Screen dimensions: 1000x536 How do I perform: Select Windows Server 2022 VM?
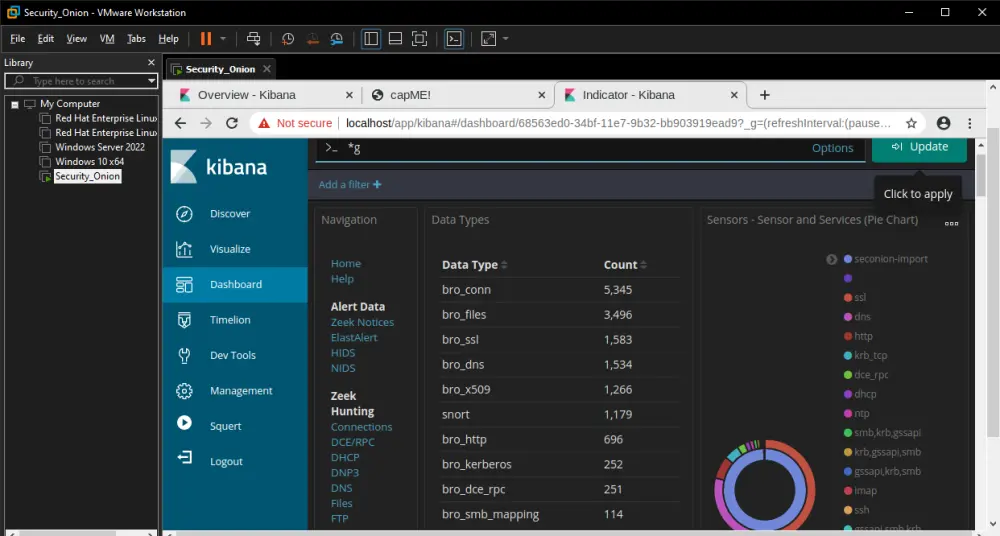click(99, 147)
